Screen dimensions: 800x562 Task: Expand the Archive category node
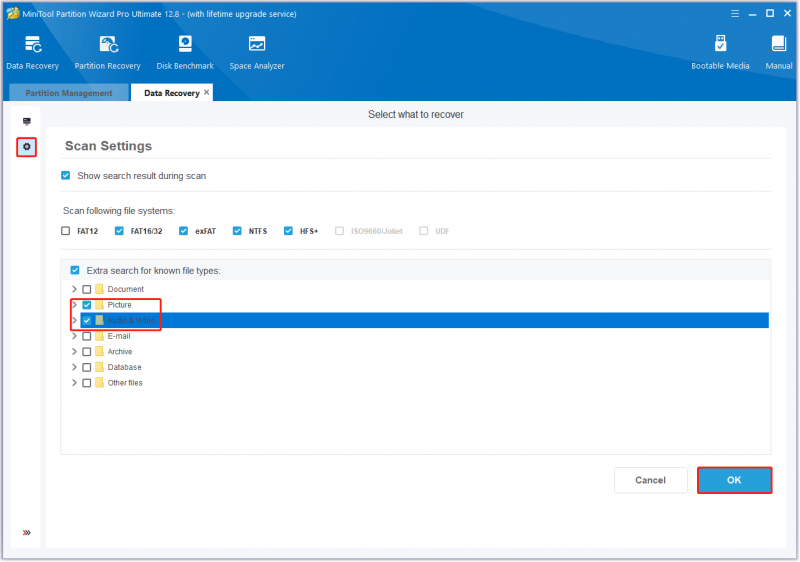point(74,352)
